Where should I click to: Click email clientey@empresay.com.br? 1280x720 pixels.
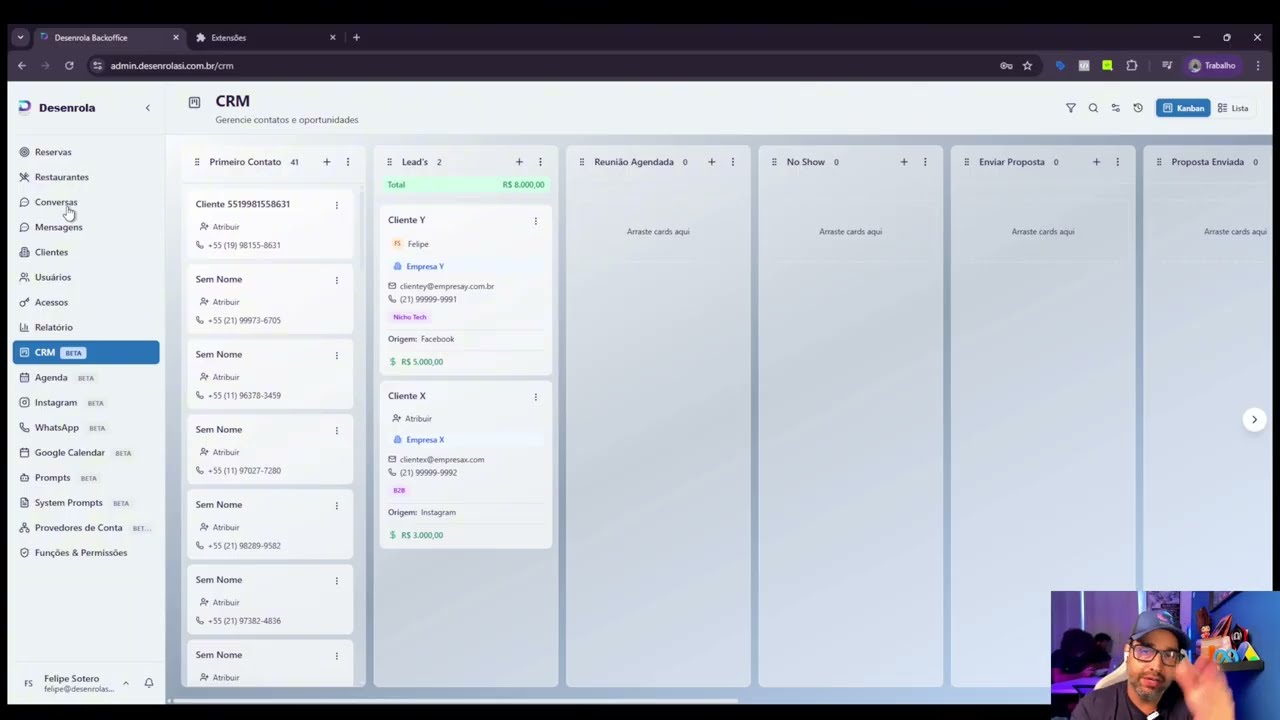coord(446,286)
